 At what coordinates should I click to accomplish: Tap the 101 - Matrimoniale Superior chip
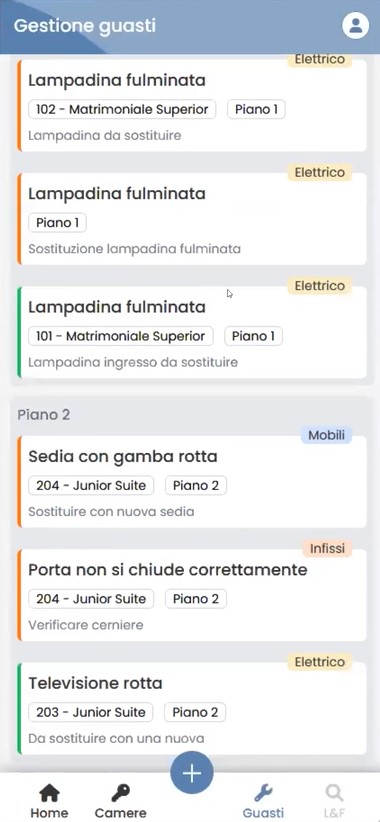[121, 336]
